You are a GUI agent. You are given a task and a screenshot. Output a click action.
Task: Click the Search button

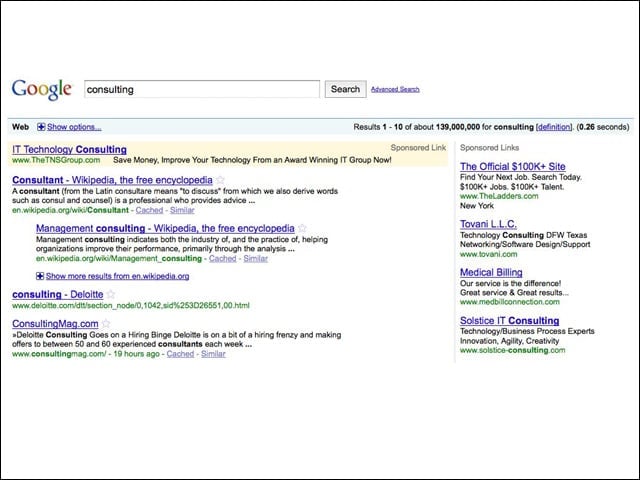click(345, 89)
